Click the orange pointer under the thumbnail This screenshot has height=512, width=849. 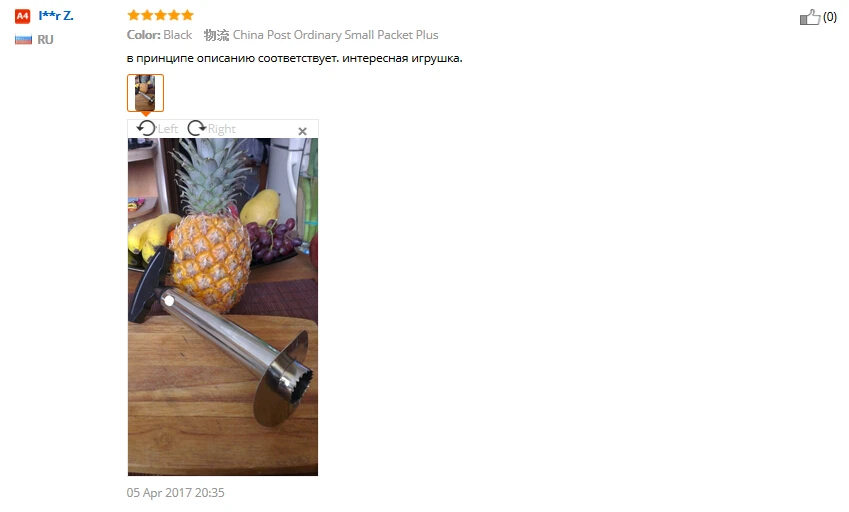pos(146,114)
